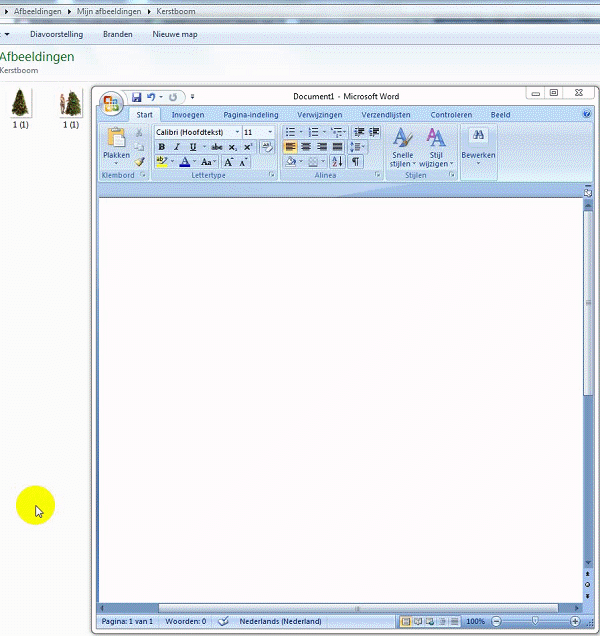Open the Verwijzingen tab
This screenshot has height=636, width=600.
320,115
